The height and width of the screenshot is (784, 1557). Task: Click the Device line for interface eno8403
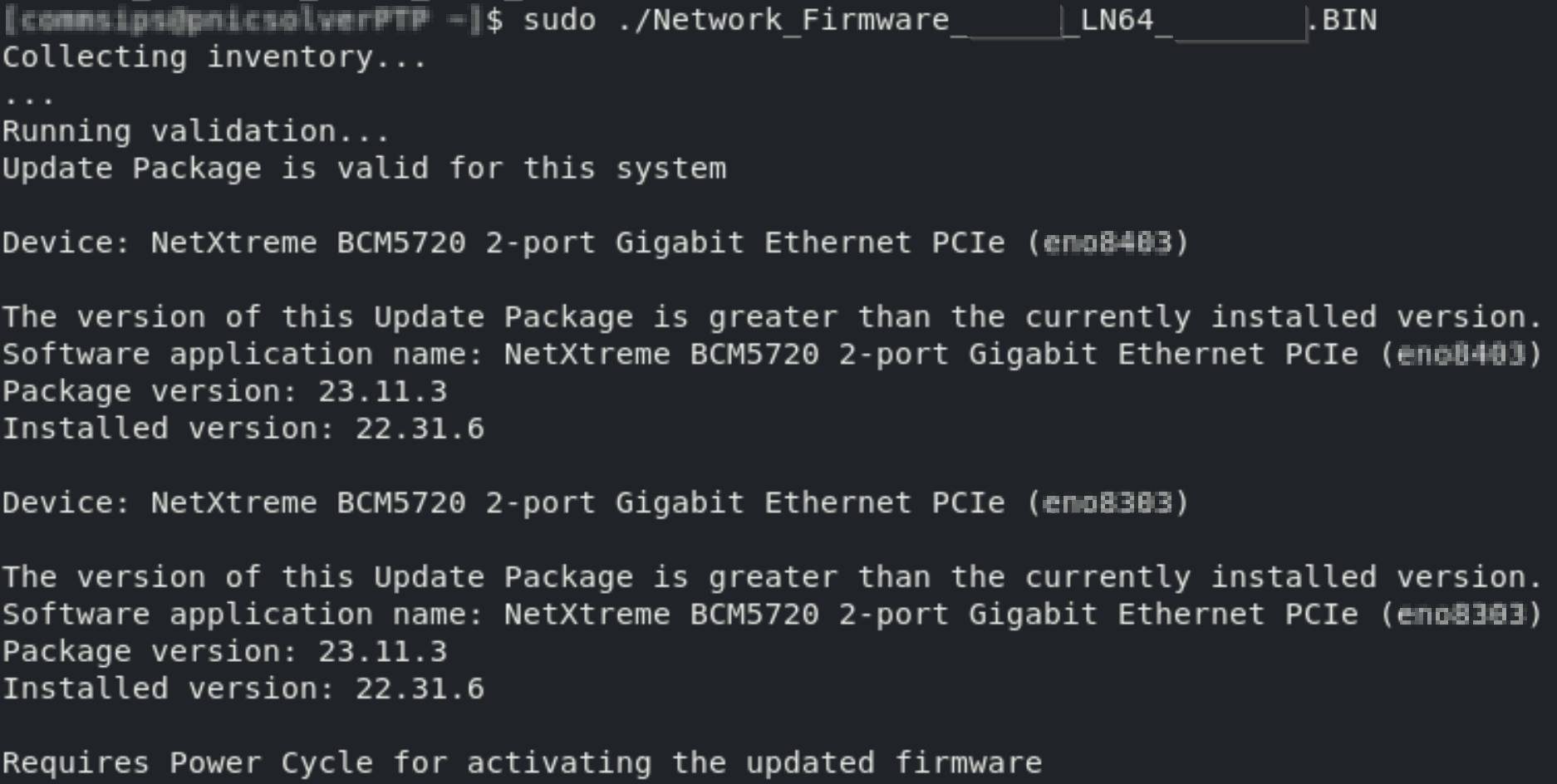(x=595, y=243)
